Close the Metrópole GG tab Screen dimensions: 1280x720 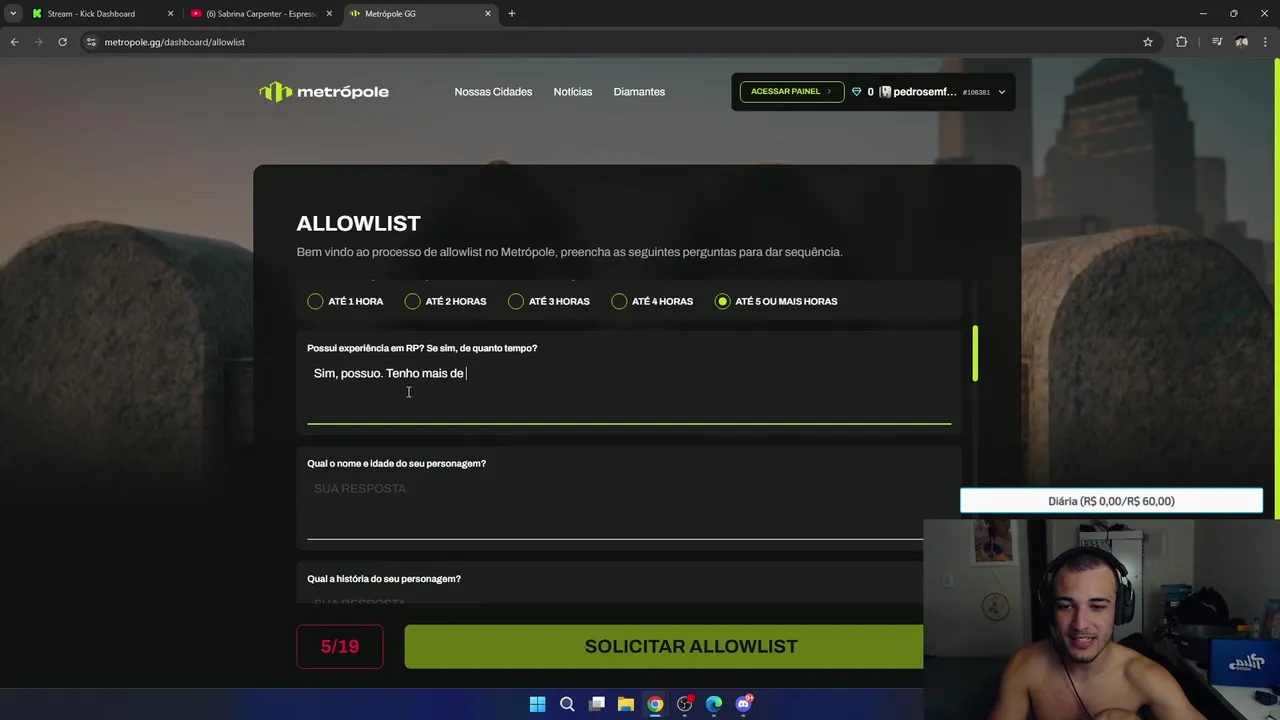(x=488, y=14)
